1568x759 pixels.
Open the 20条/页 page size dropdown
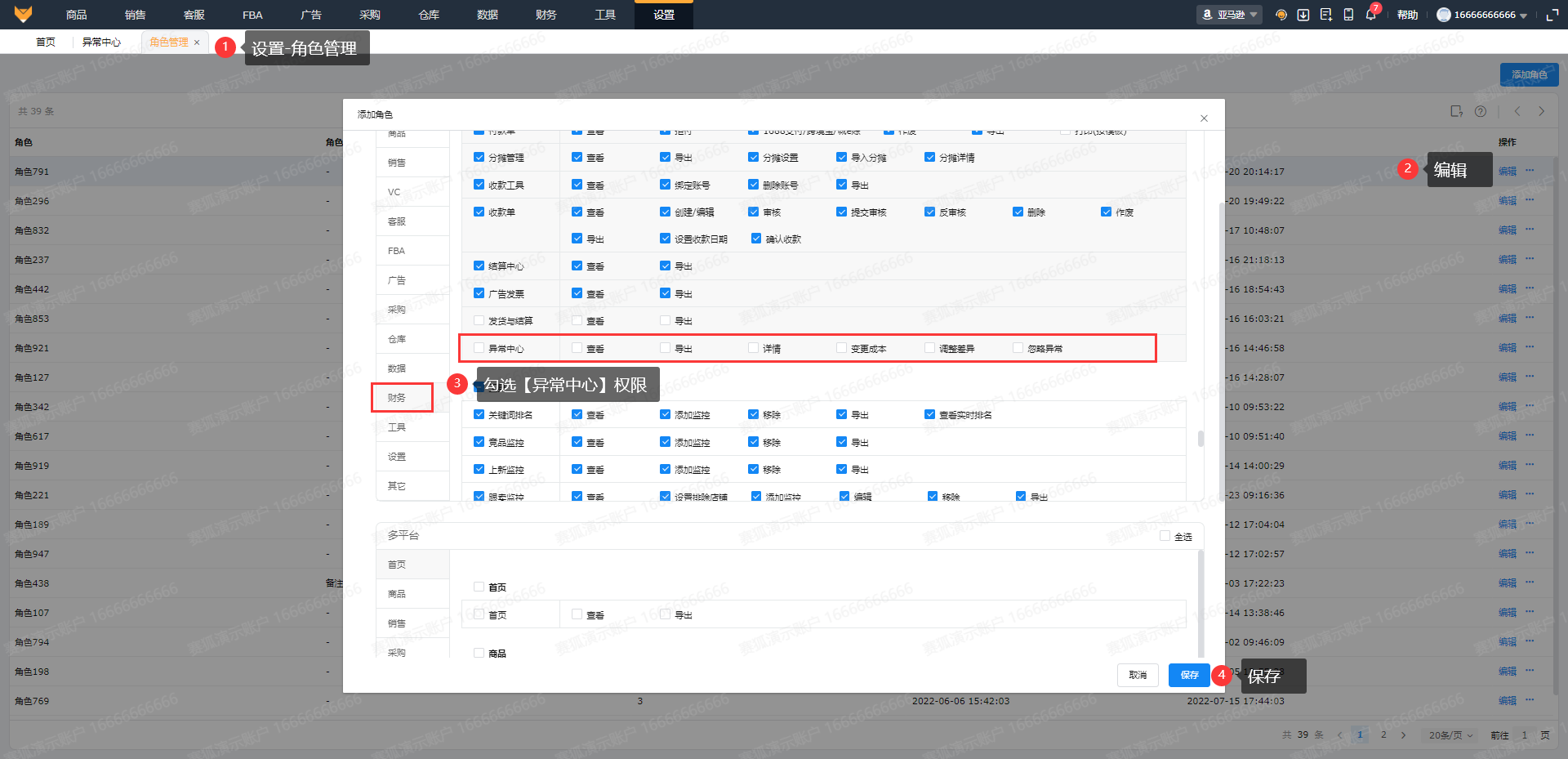(1450, 735)
